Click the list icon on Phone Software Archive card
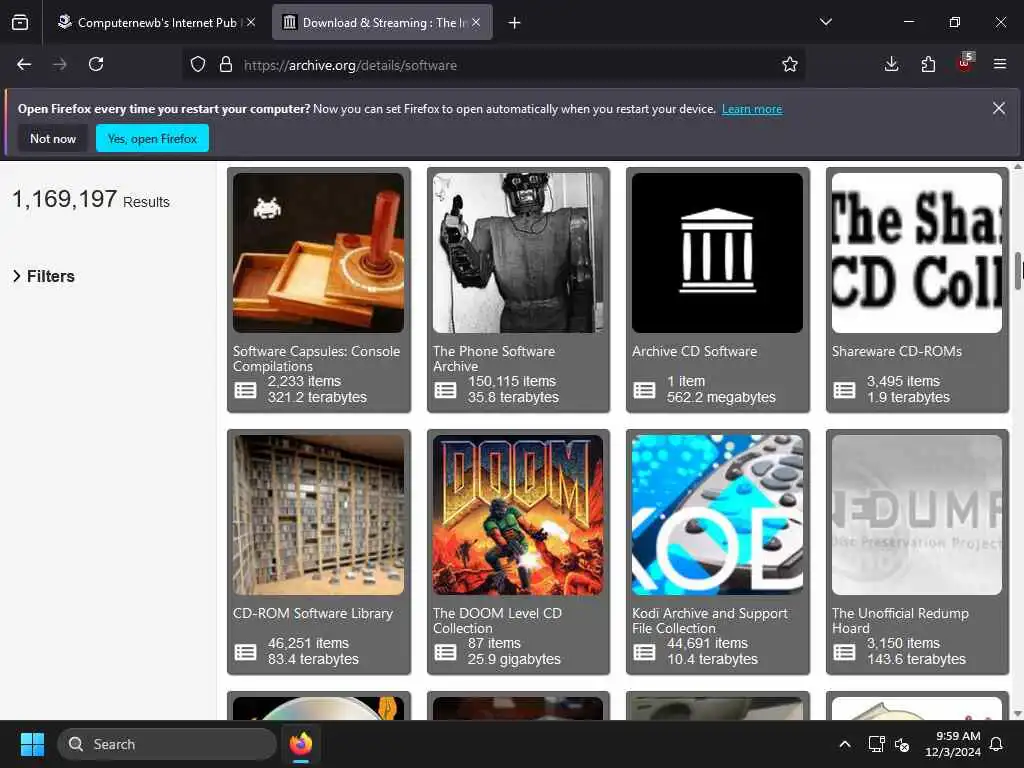 click(445, 391)
